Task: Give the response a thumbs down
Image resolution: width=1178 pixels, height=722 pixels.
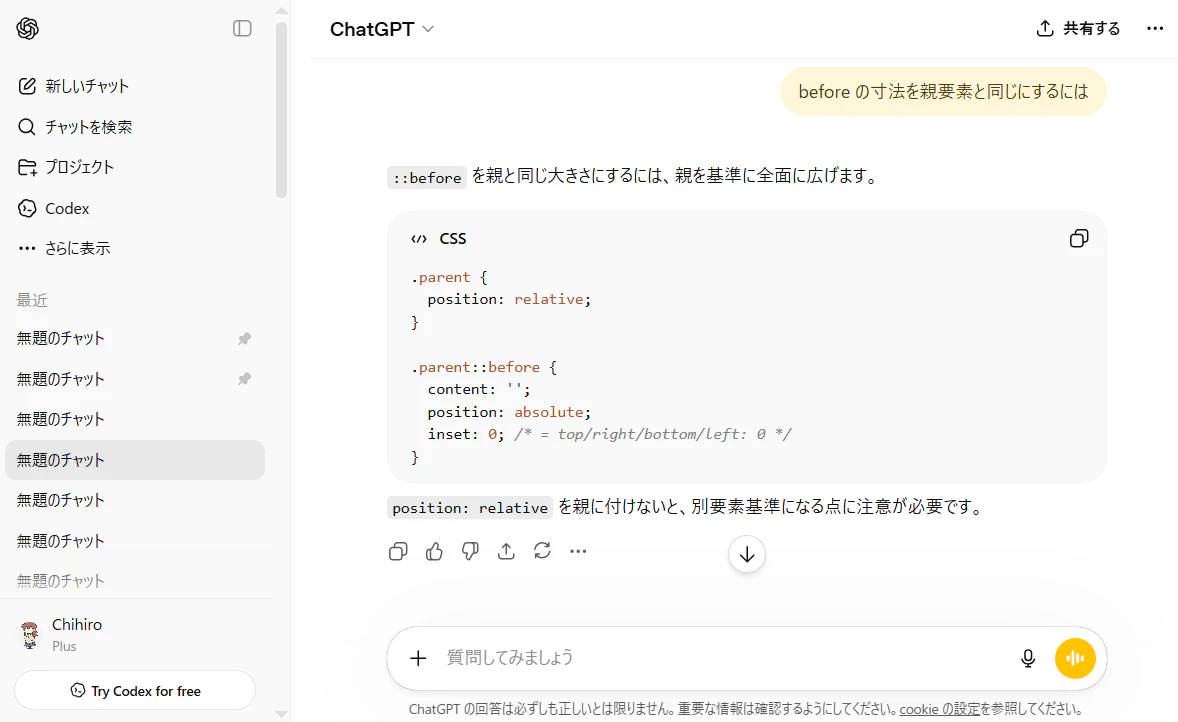Action: (x=470, y=551)
